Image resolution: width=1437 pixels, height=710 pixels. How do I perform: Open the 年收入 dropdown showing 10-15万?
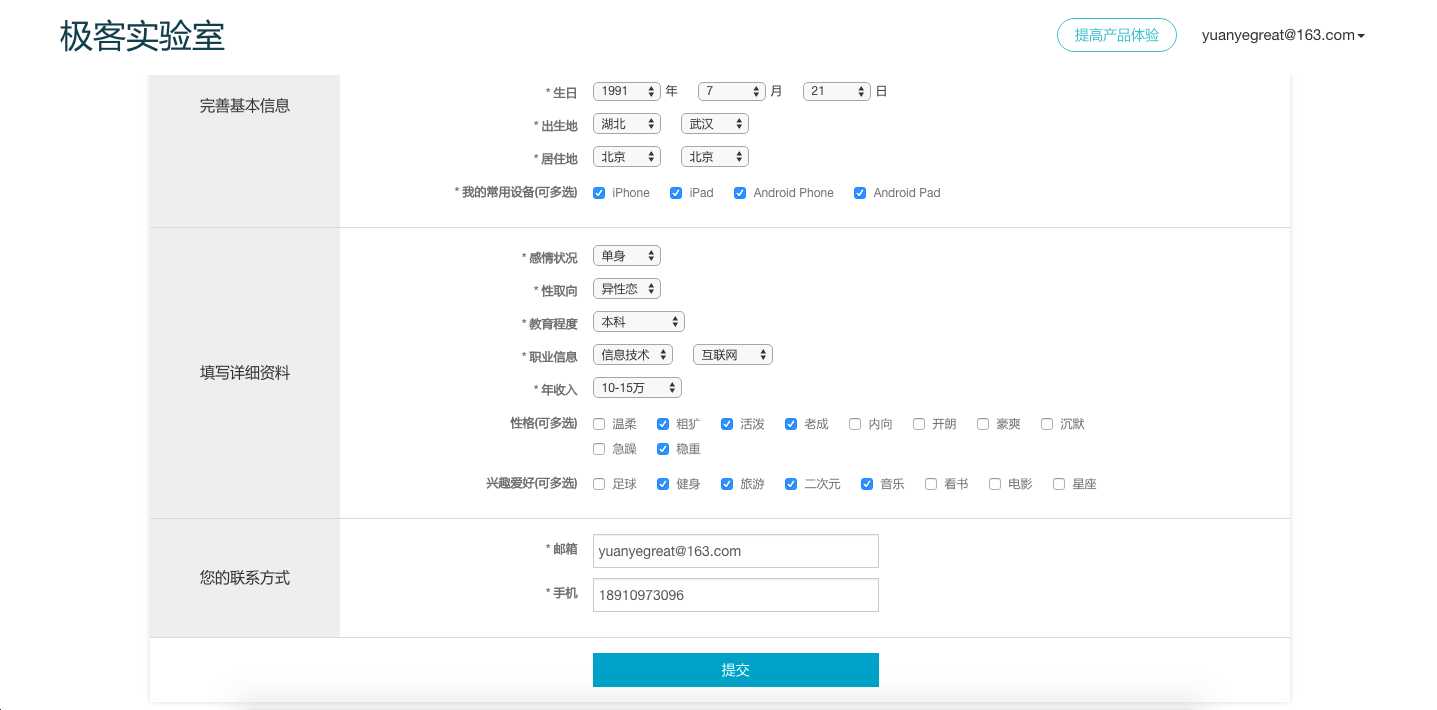pyautogui.click(x=638, y=388)
